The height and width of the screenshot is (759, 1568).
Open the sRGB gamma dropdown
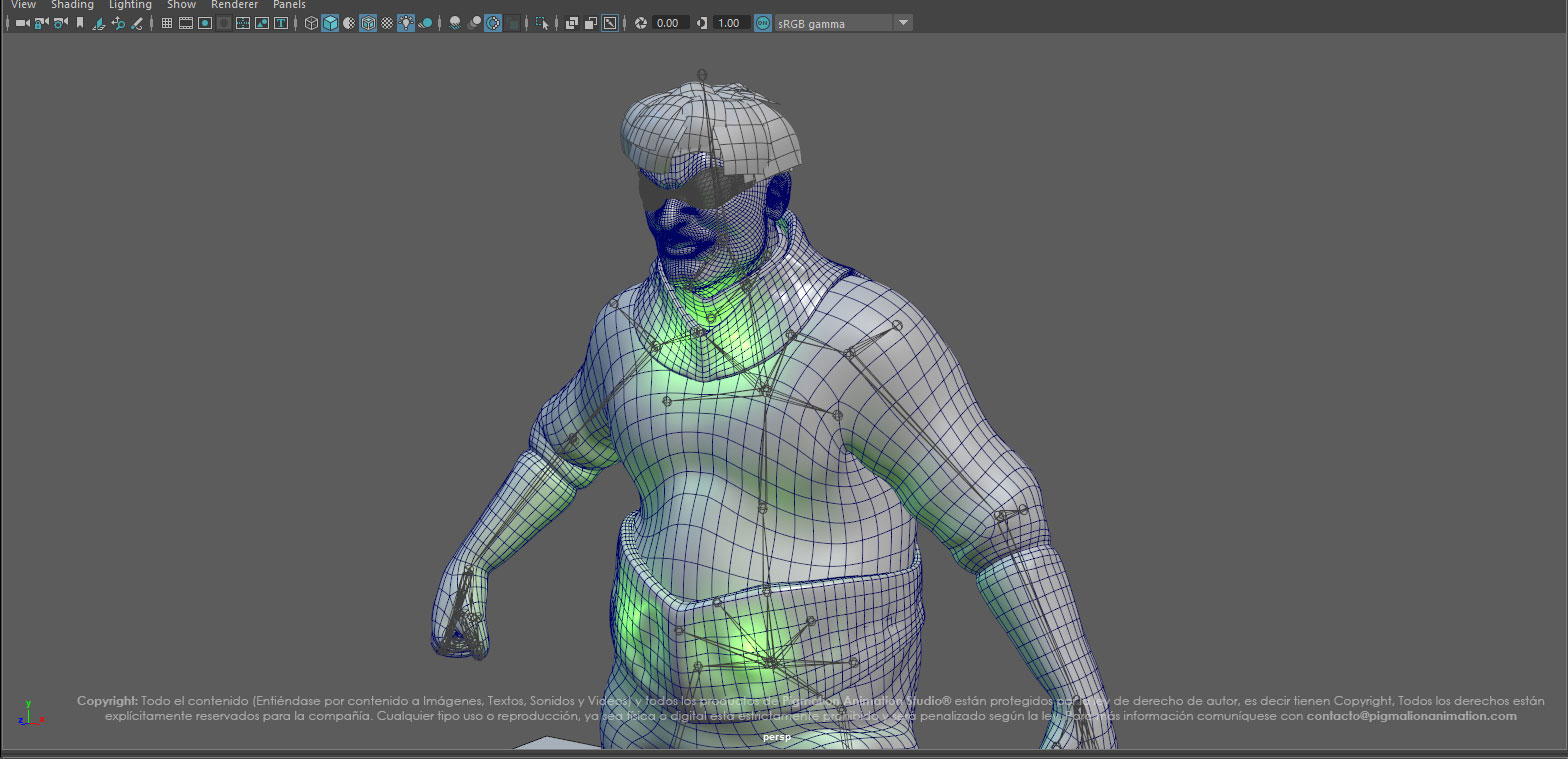point(903,23)
